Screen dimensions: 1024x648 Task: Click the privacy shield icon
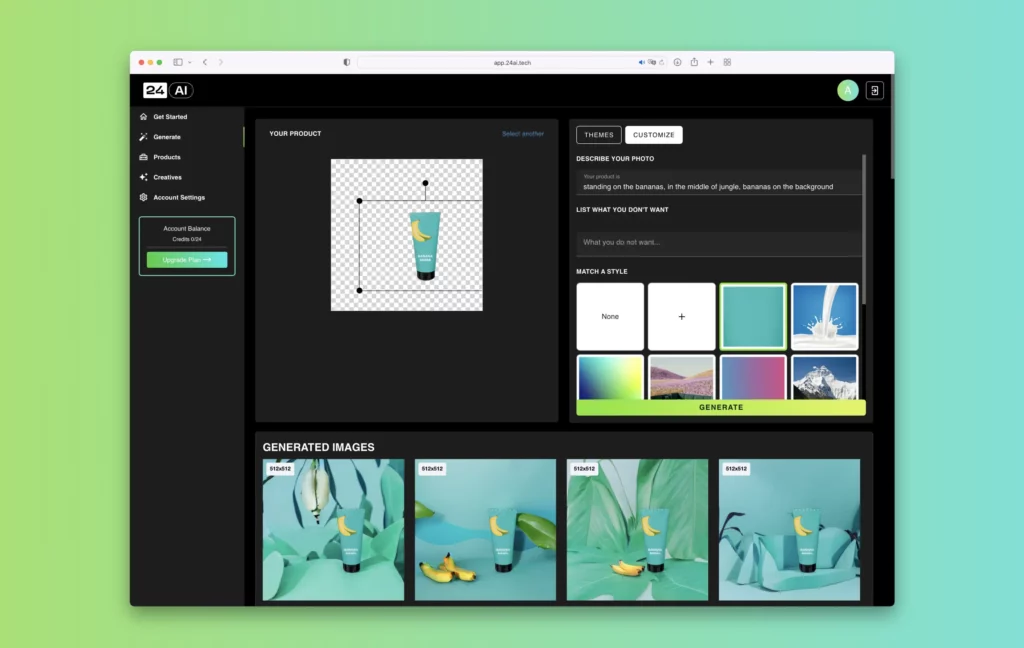pos(347,62)
